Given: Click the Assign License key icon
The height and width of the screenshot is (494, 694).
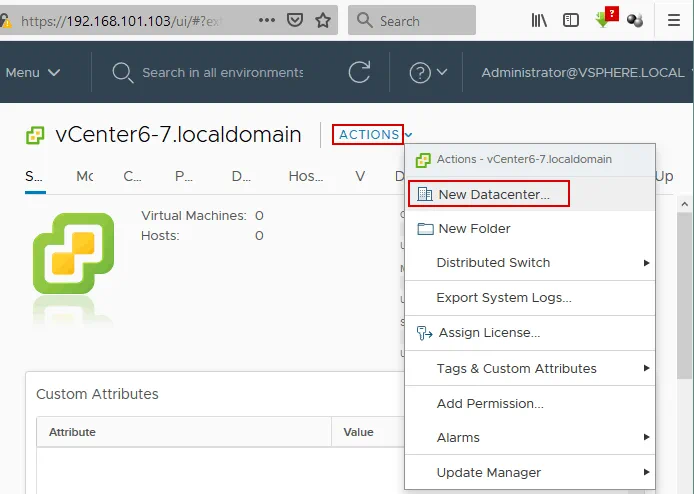Looking at the screenshot, I should pos(424,333).
